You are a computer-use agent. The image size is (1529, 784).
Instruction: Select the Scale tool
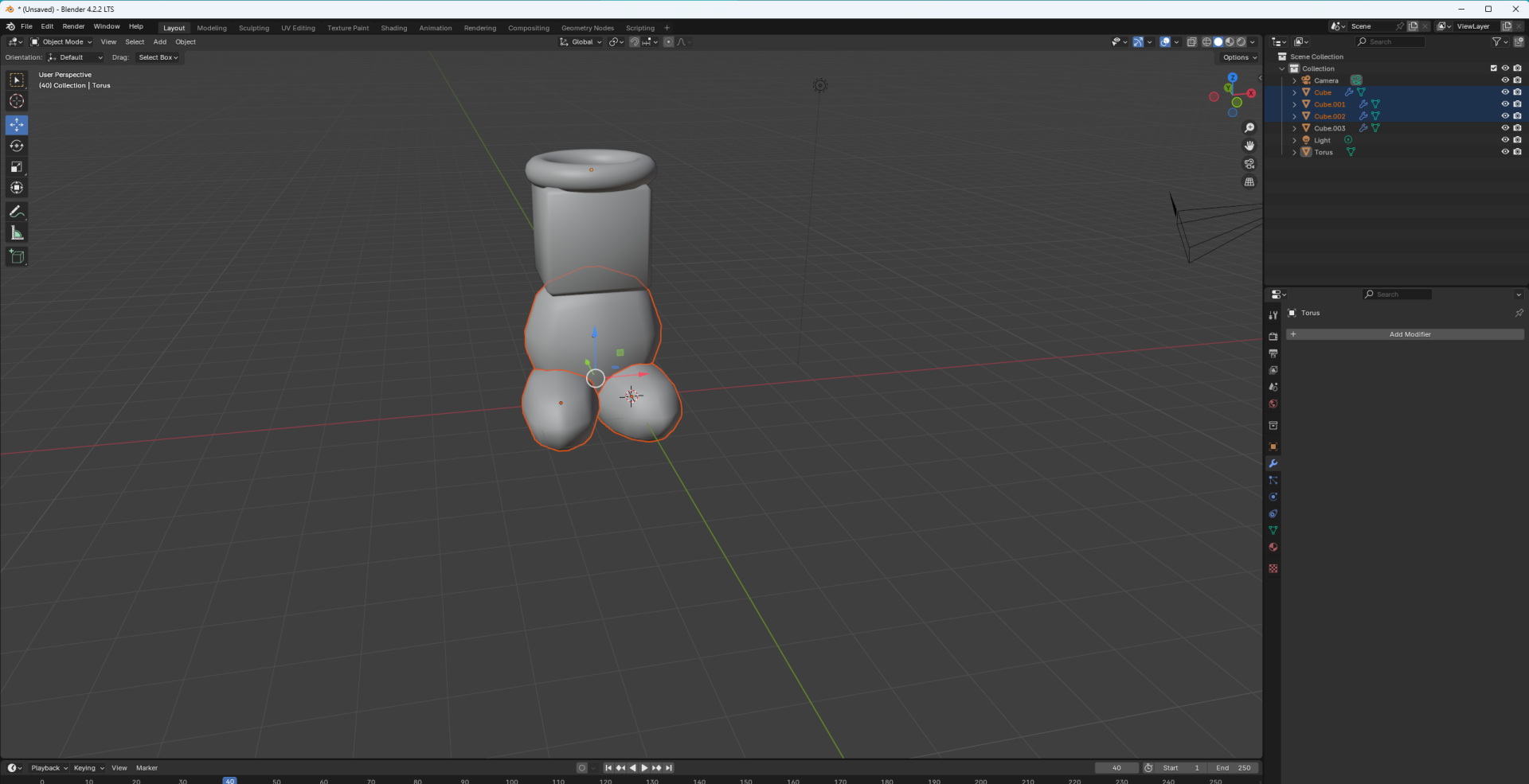[17, 167]
